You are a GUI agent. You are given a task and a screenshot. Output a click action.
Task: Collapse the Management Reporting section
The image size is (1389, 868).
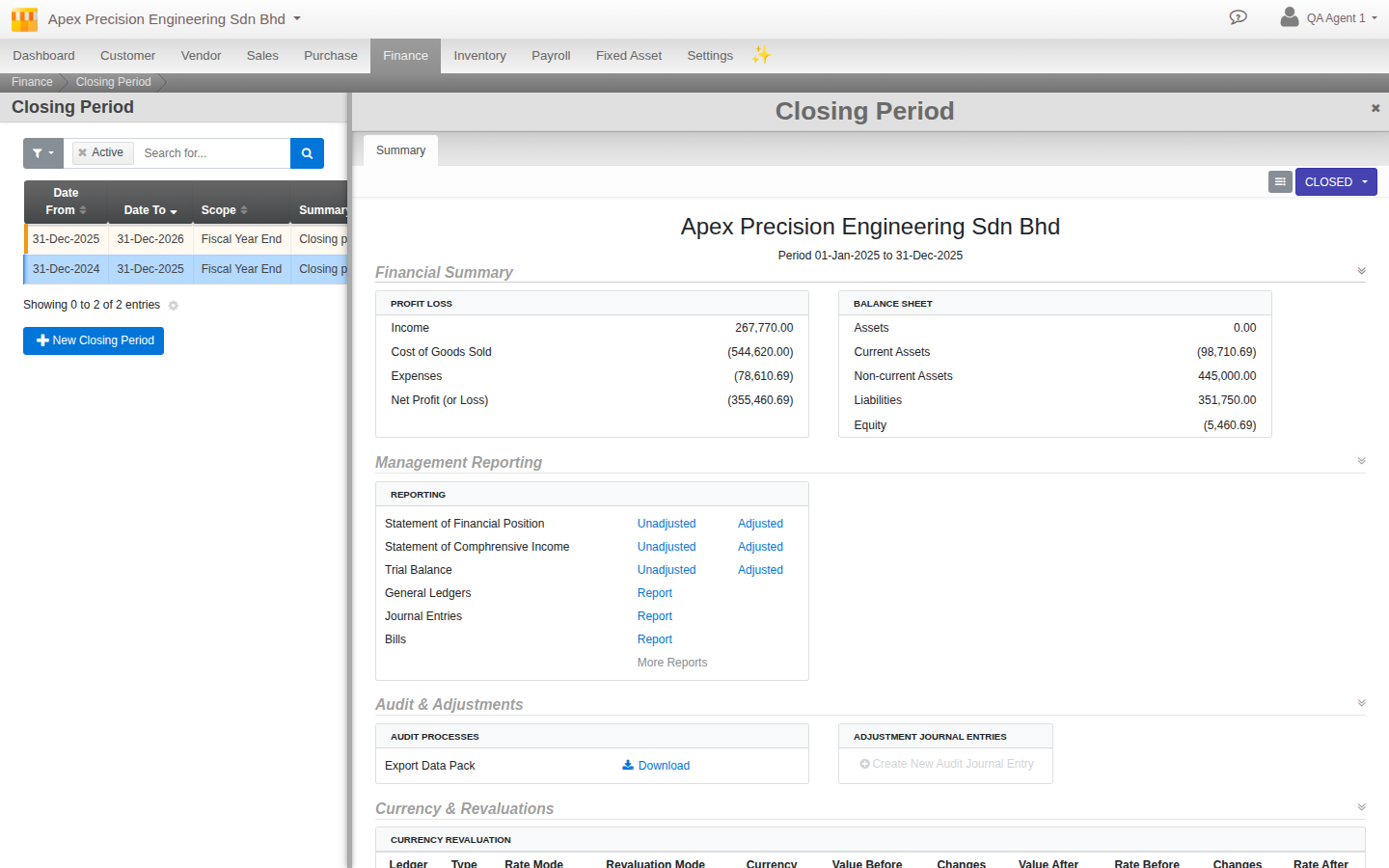pyautogui.click(x=1361, y=461)
